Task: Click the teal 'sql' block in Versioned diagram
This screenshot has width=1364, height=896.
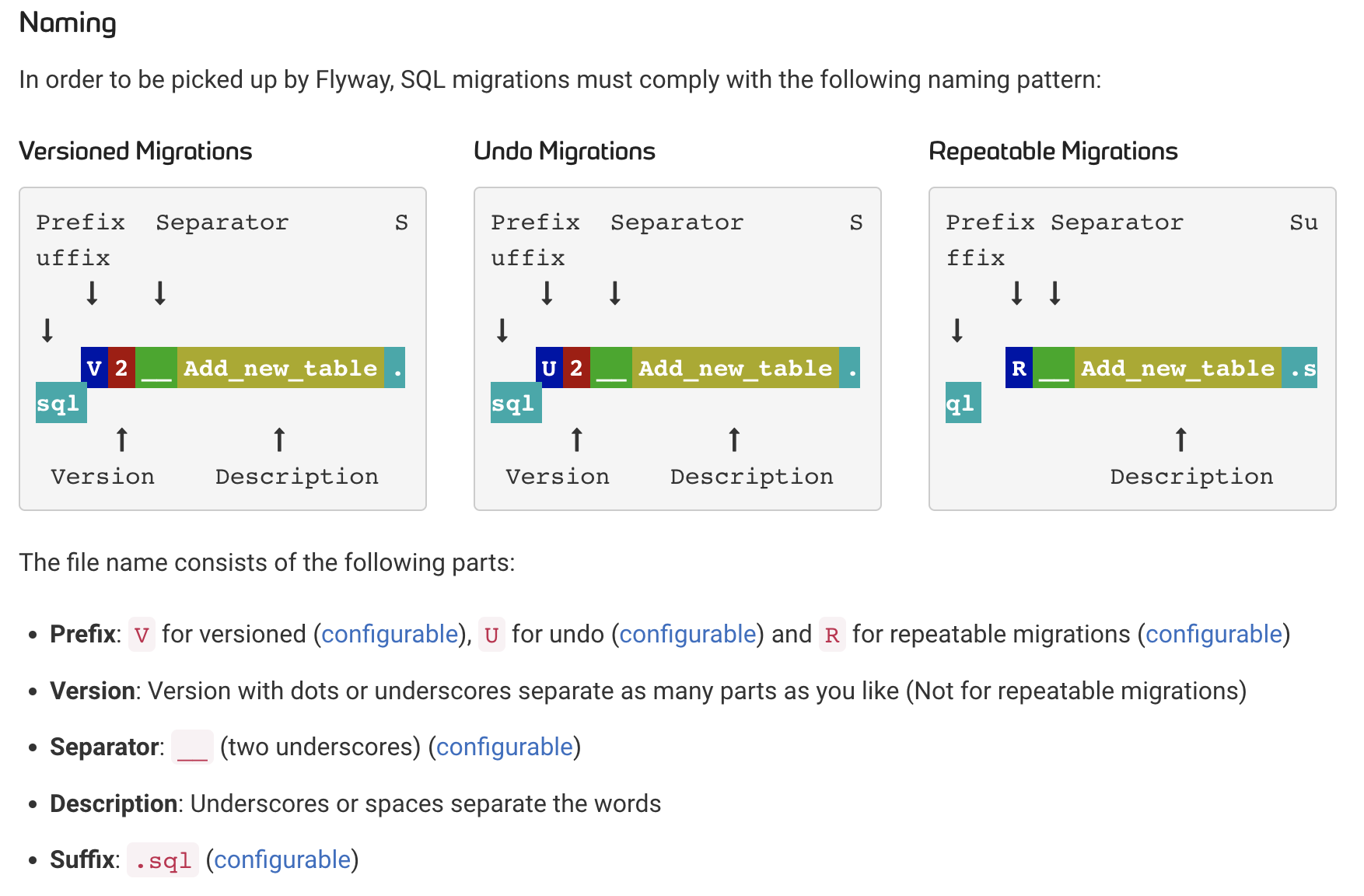Action: click(x=61, y=403)
